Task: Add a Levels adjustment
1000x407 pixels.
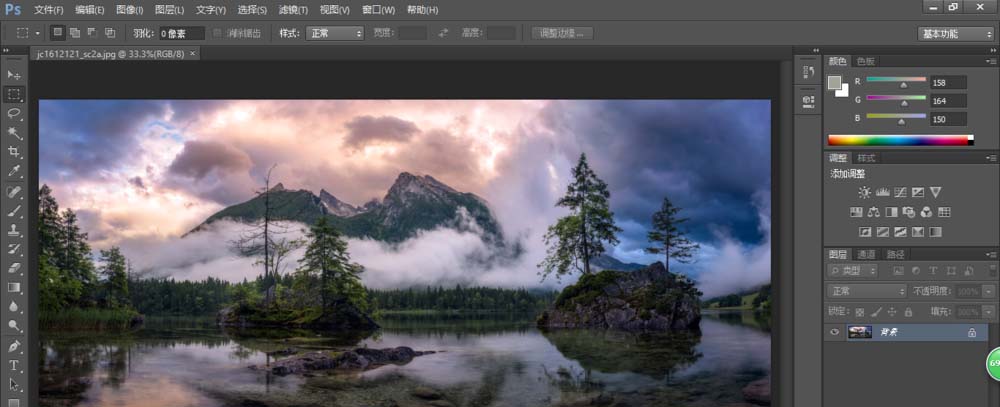Action: (x=883, y=192)
